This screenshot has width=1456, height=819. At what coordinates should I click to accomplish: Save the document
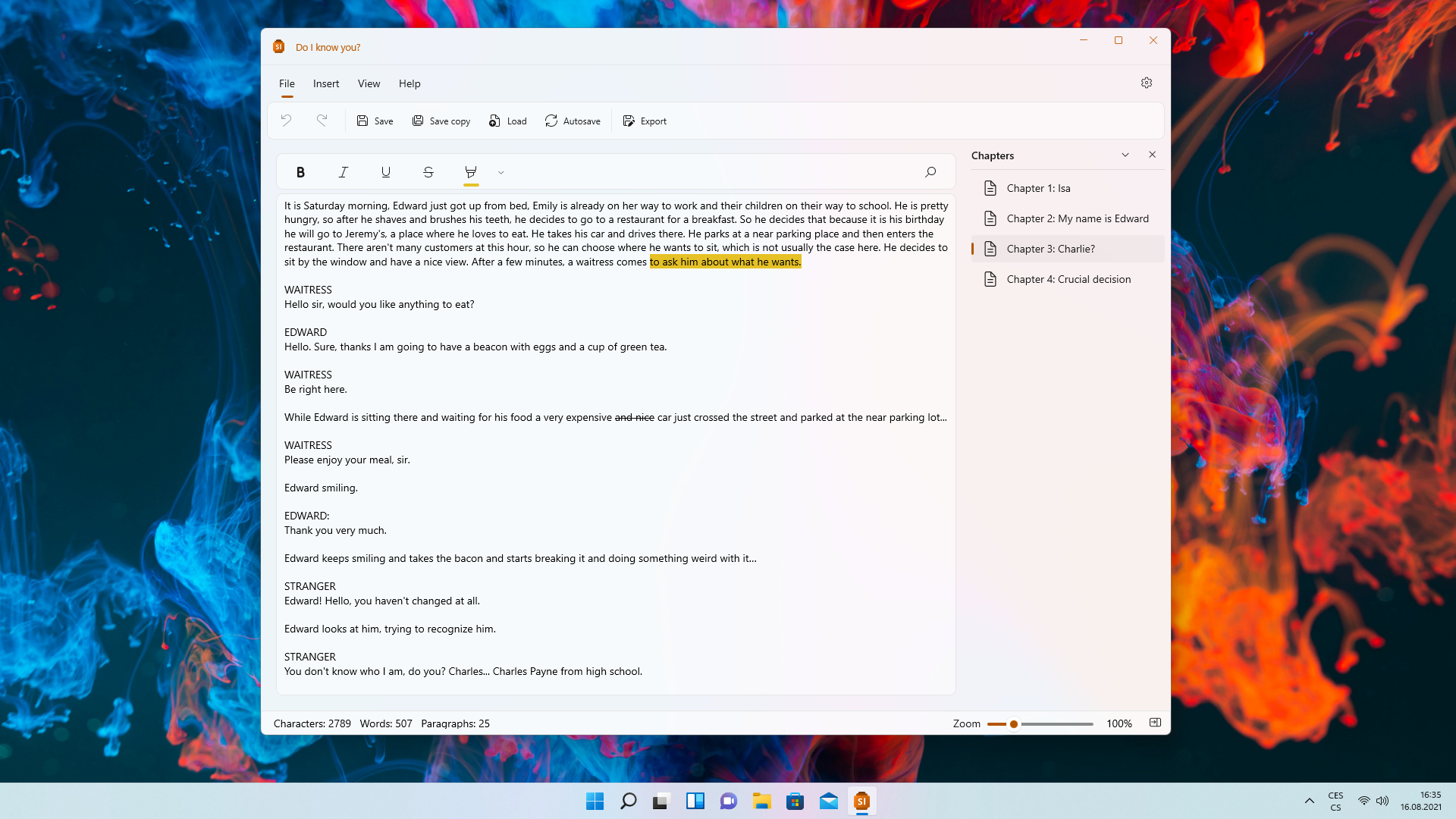click(x=375, y=121)
